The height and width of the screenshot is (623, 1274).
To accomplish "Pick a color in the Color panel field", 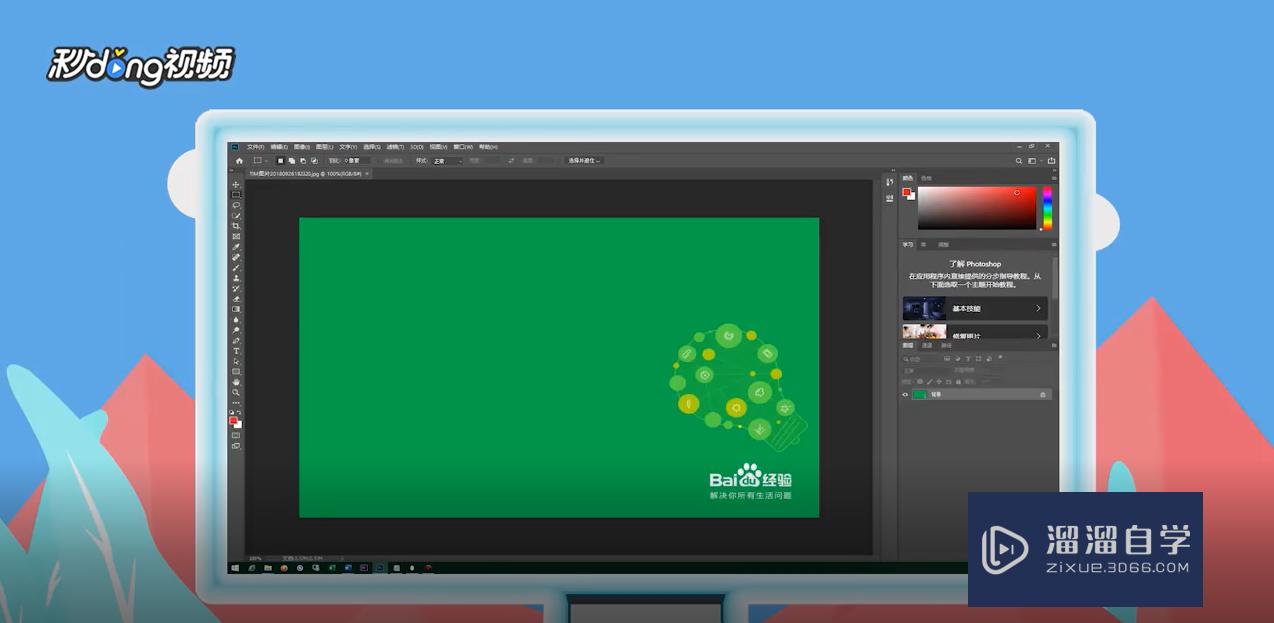I will [x=977, y=208].
